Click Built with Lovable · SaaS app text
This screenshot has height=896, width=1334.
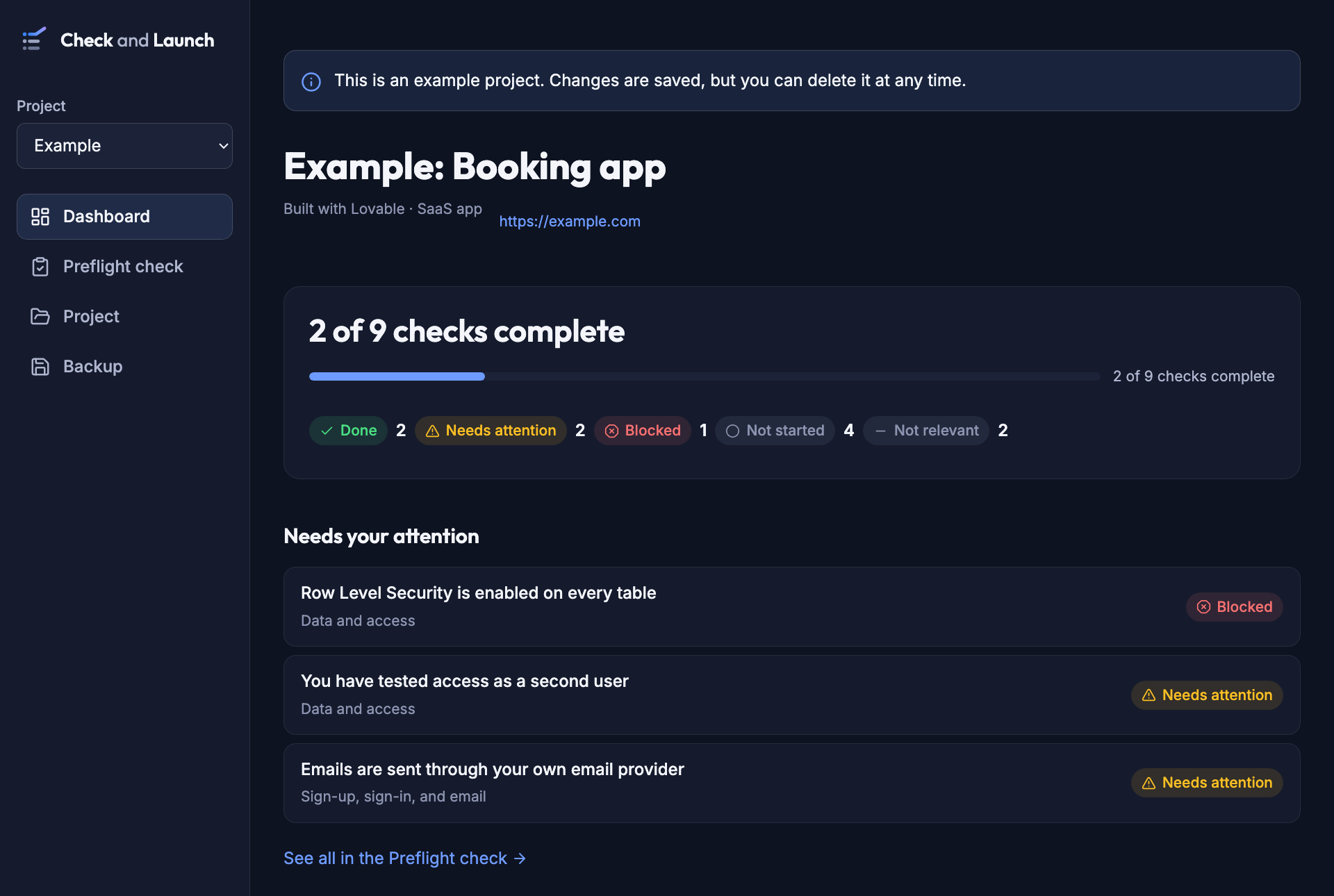(383, 209)
